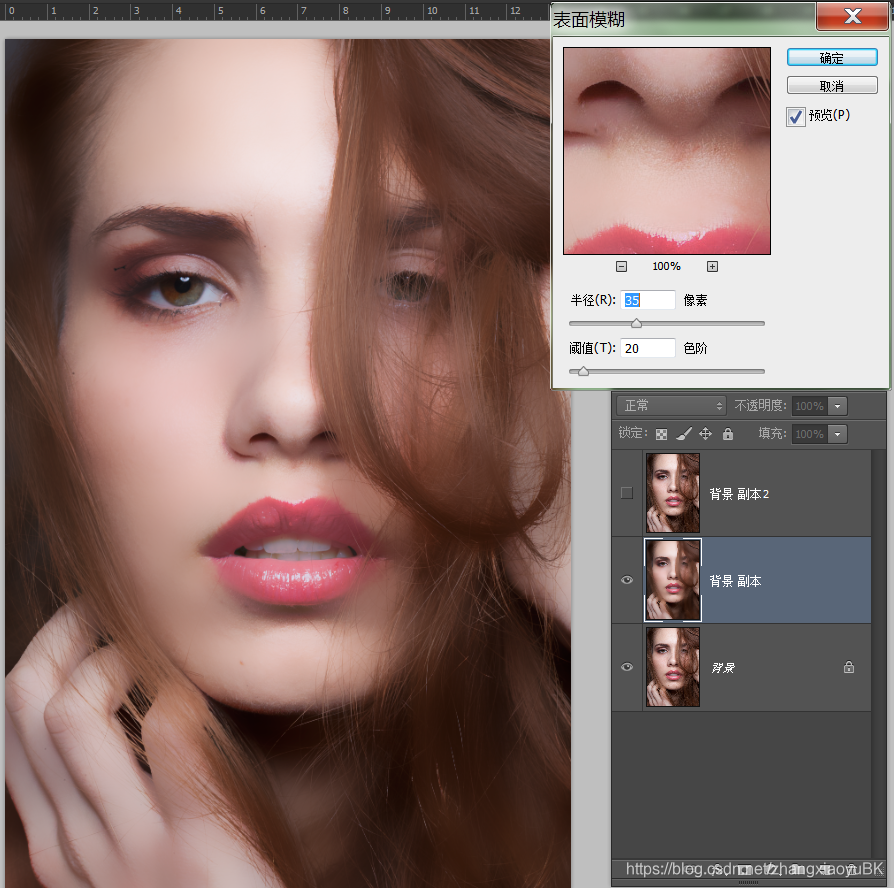Open the 不透明度 opacity dropdown arrow
This screenshot has width=894, height=888.
tap(838, 406)
